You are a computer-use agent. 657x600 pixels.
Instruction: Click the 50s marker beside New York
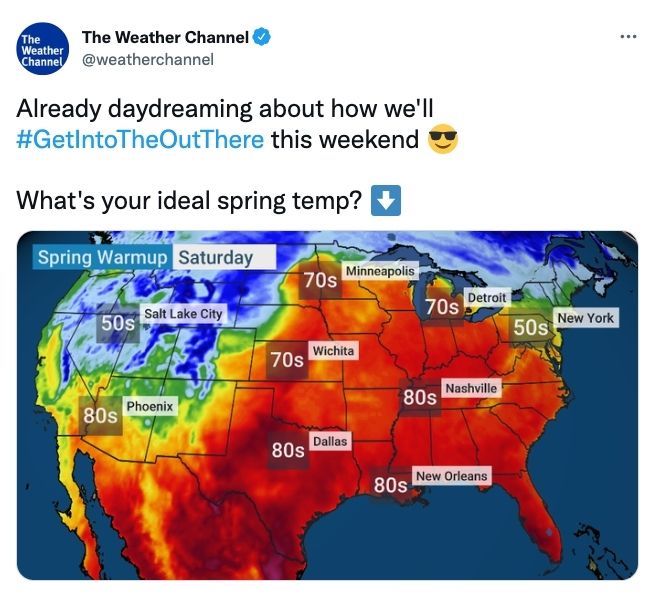click(530, 327)
